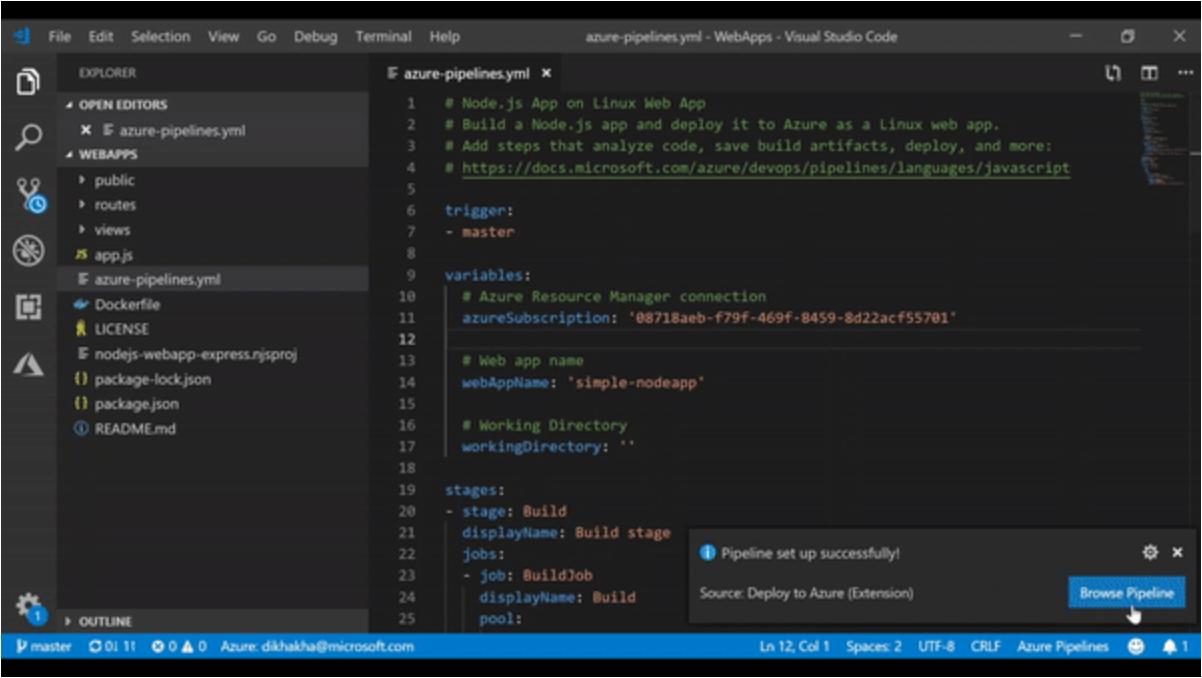The image size is (1202, 678).
Task: Open the Selection menu
Action: click(x=160, y=37)
